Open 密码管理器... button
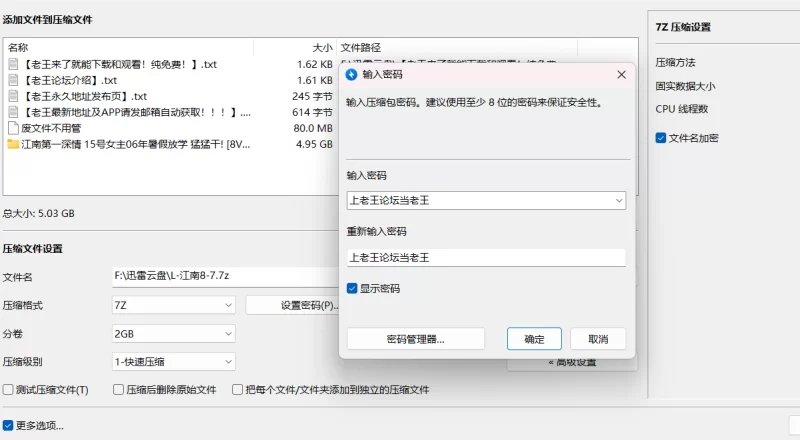The height and width of the screenshot is (440, 800). (x=415, y=339)
